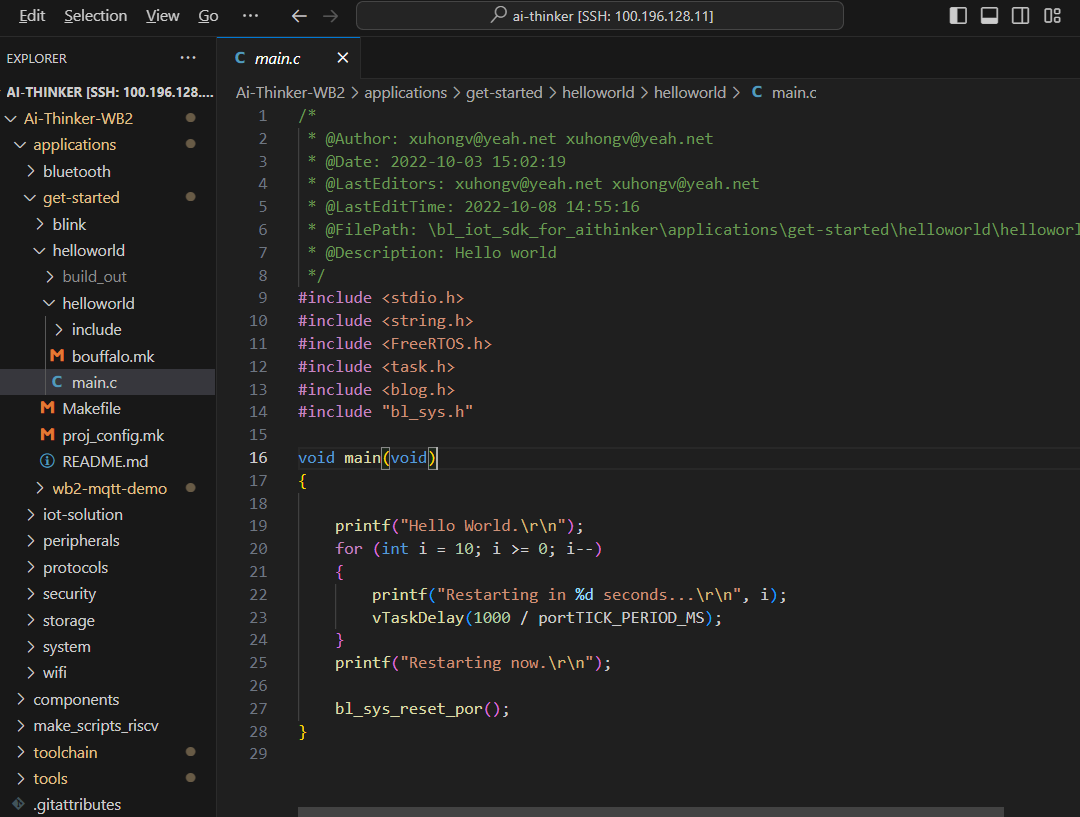This screenshot has height=817, width=1080.
Task: Toggle the secondary side bar layout icon
Action: coord(1020,16)
